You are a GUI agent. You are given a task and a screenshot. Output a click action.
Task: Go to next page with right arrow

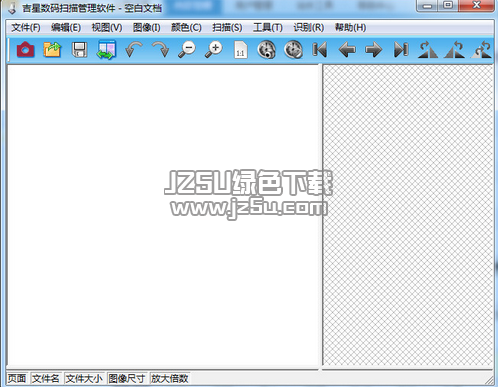[x=374, y=50]
